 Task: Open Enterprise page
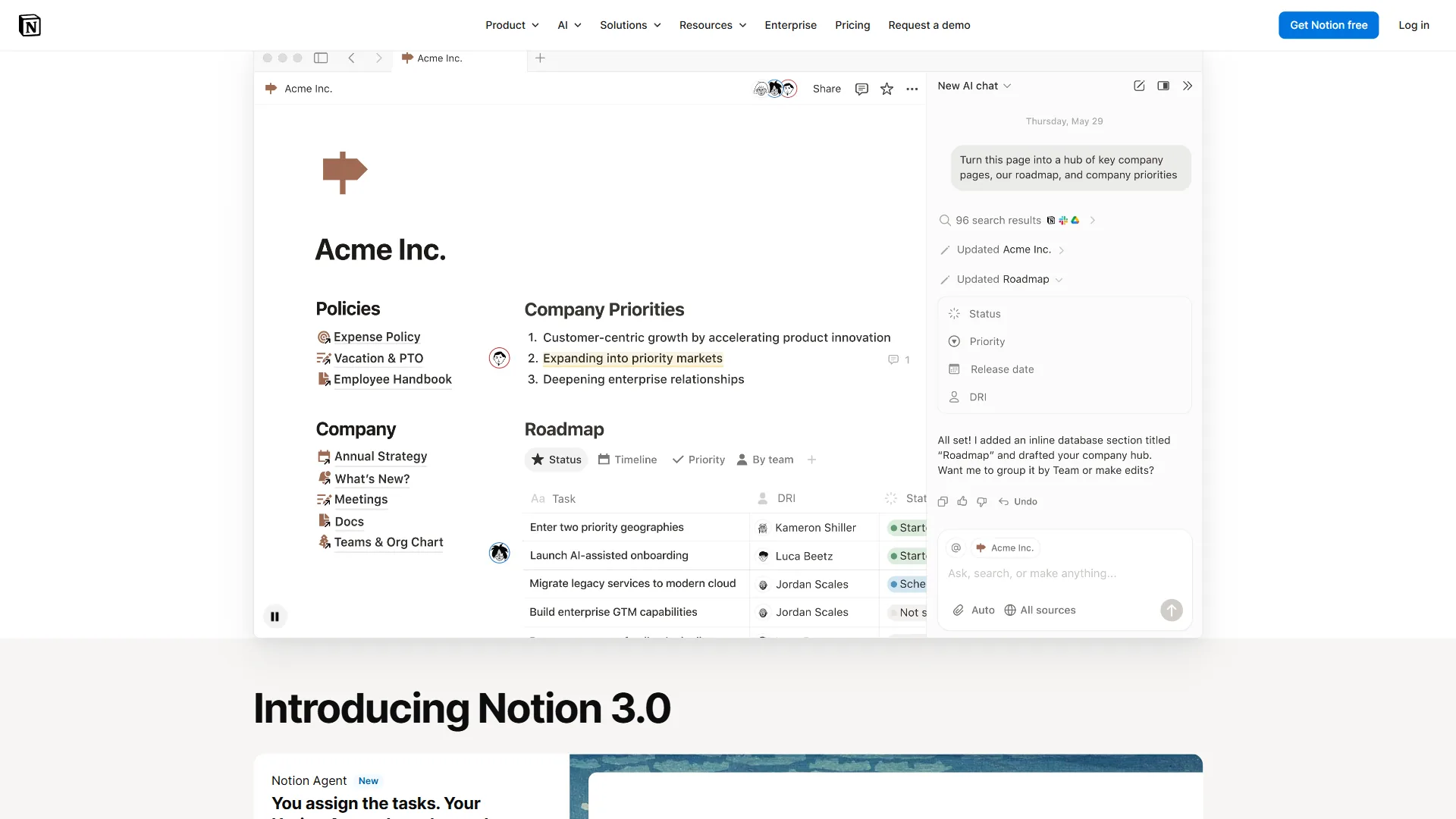click(x=790, y=25)
